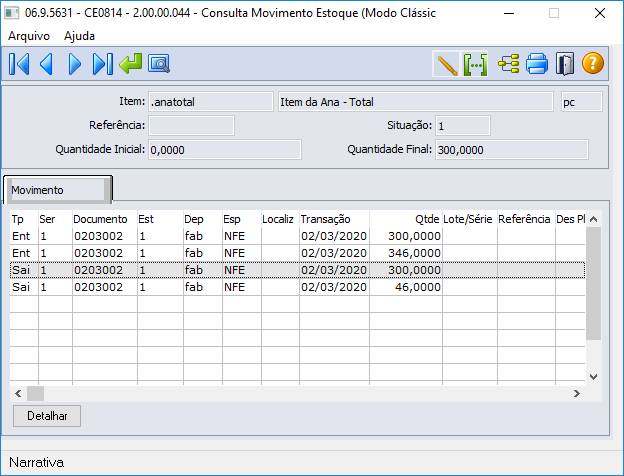Open the yellow hierarchy tree icon
This screenshot has width=624, height=476.
[509, 64]
